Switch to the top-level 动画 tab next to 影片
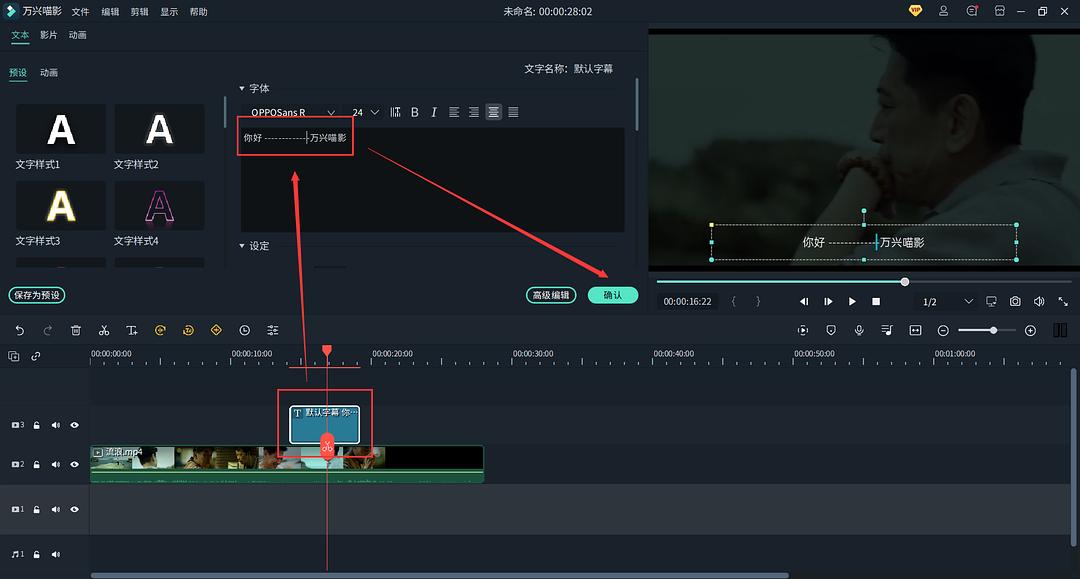 [78, 35]
